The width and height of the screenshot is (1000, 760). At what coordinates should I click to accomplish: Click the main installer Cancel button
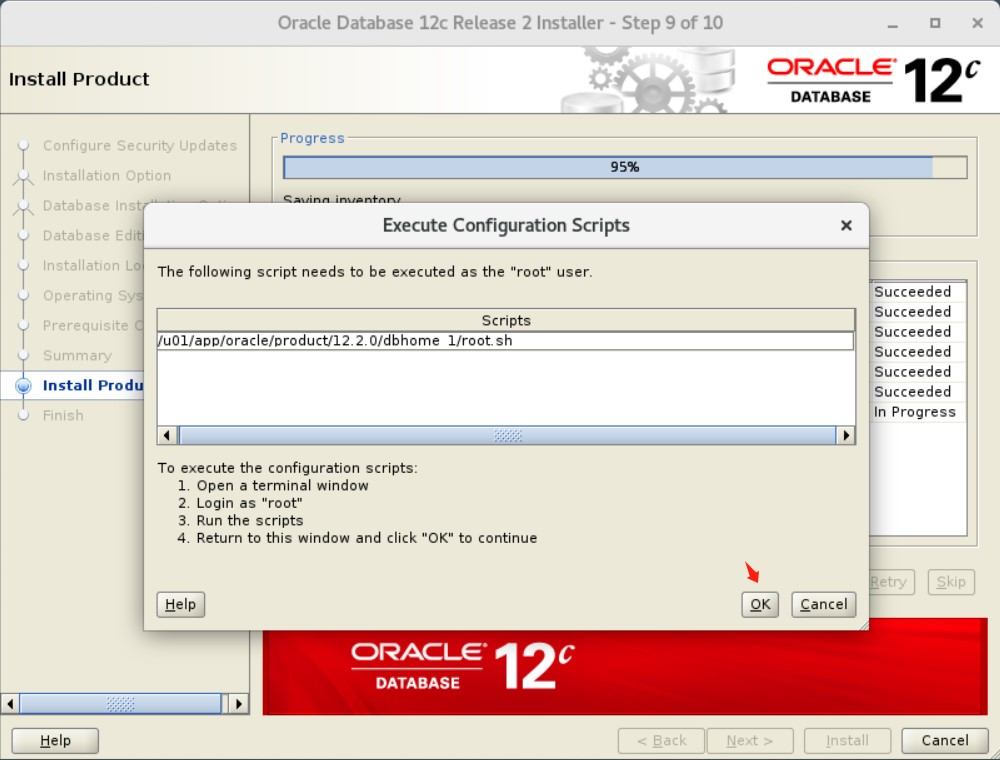(945, 740)
